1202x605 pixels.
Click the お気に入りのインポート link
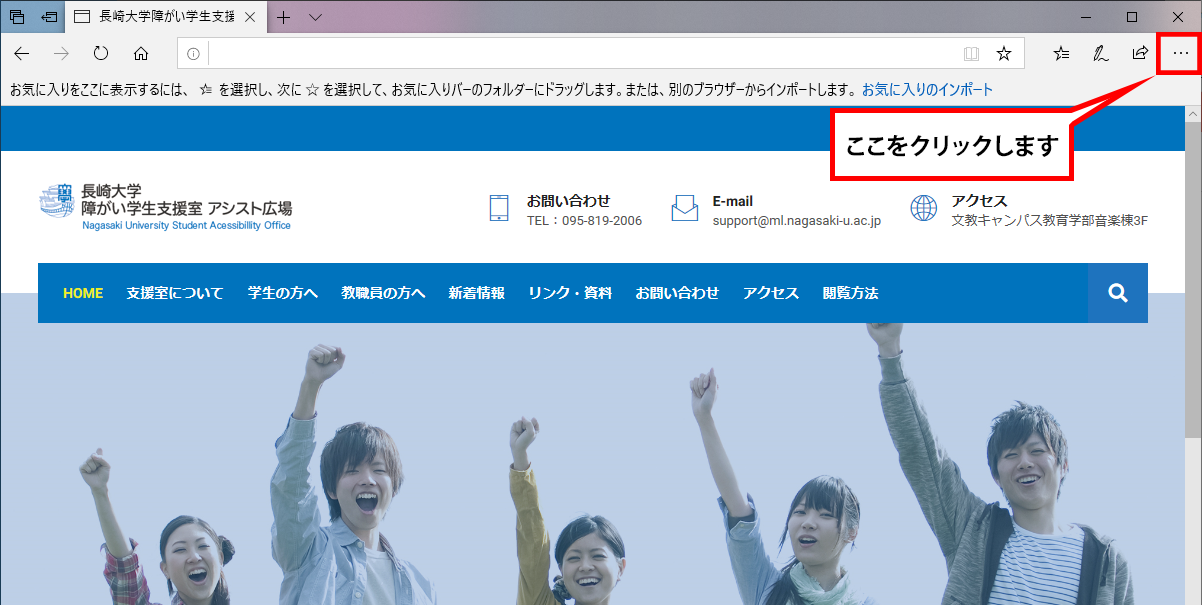tap(928, 89)
